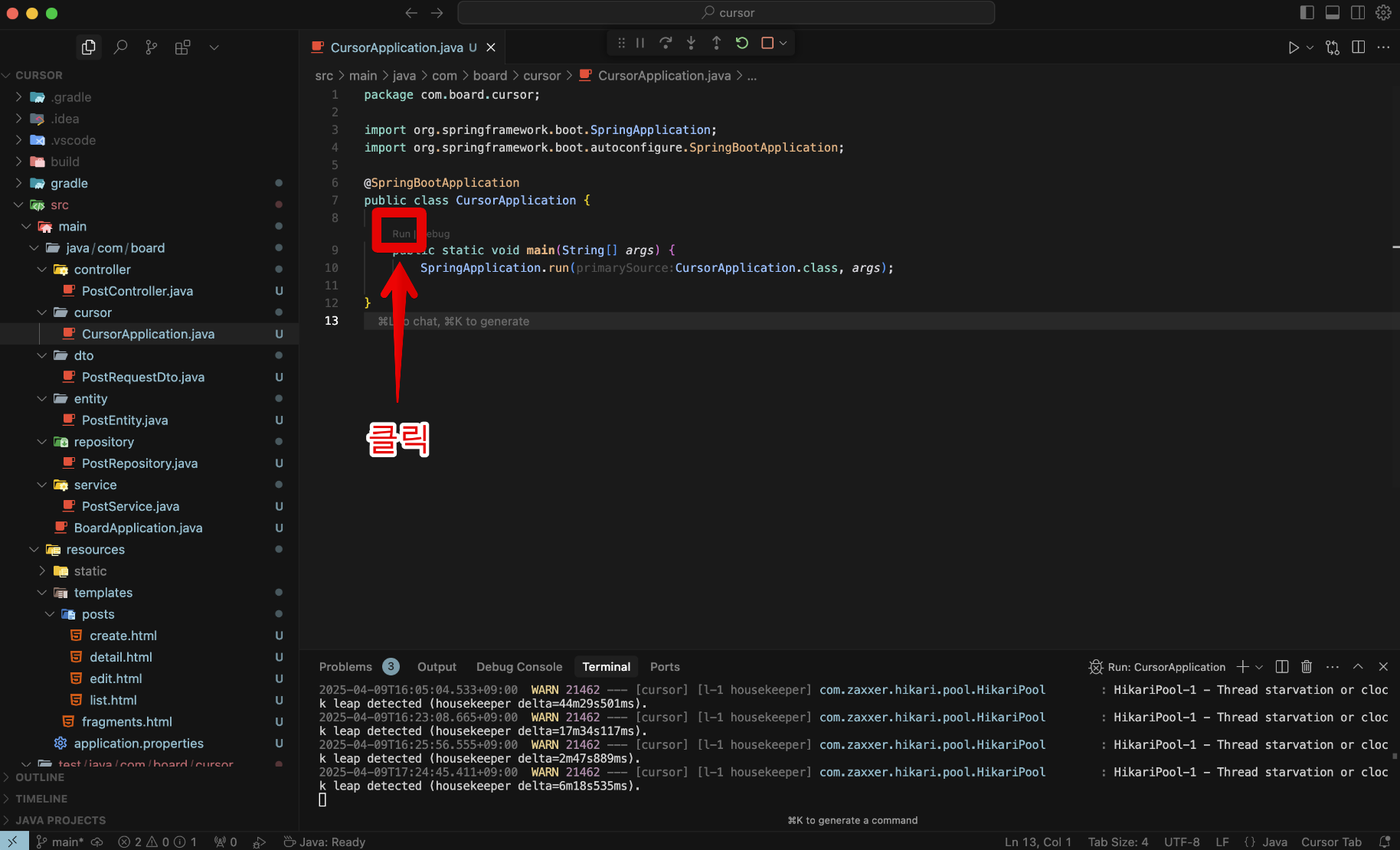Open the Extensions view icon
The height and width of the screenshot is (850, 1400).
tap(182, 47)
